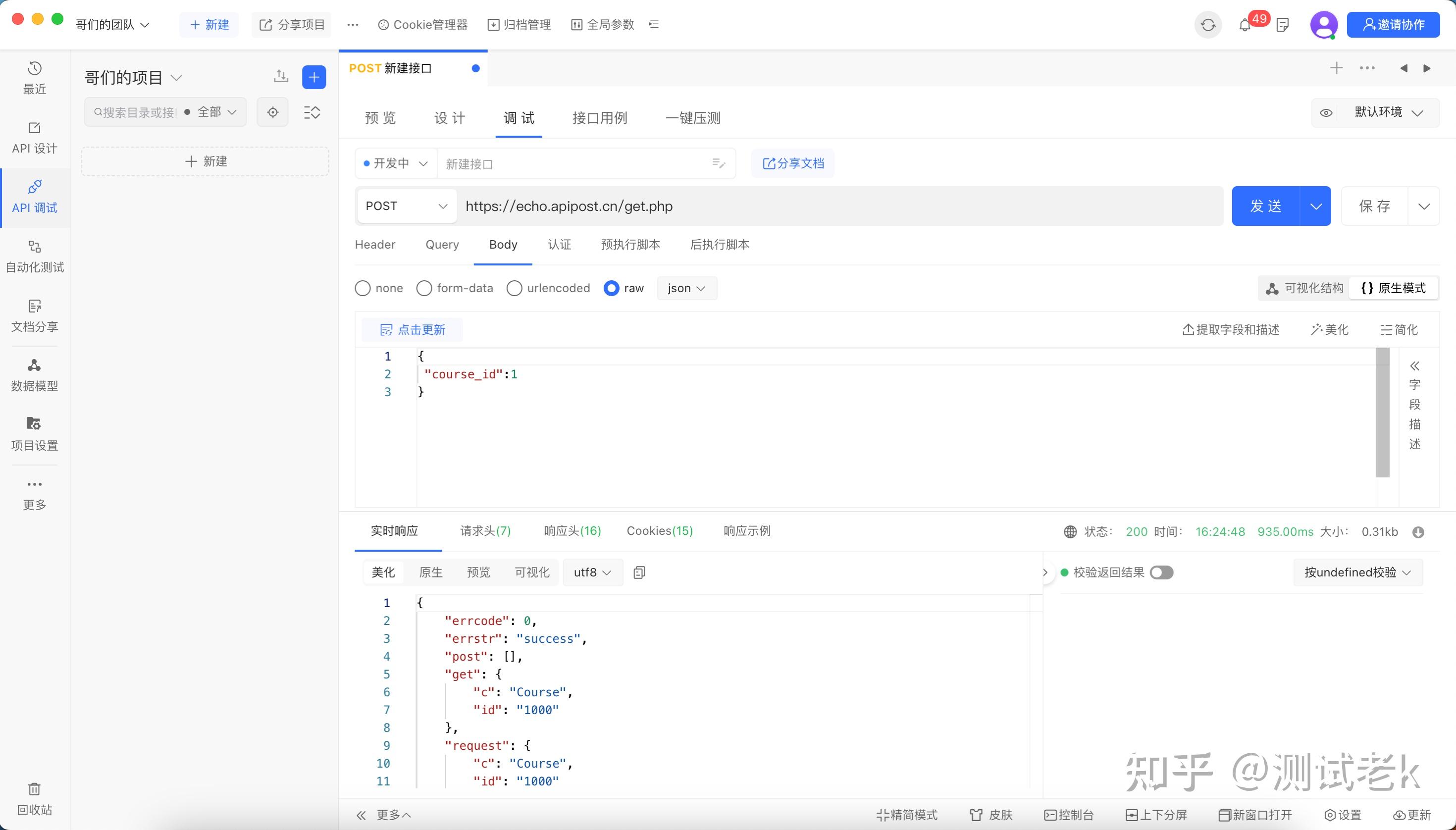Open the 数据模型 panel
Screen dimensions: 1456x830
pos(34,374)
